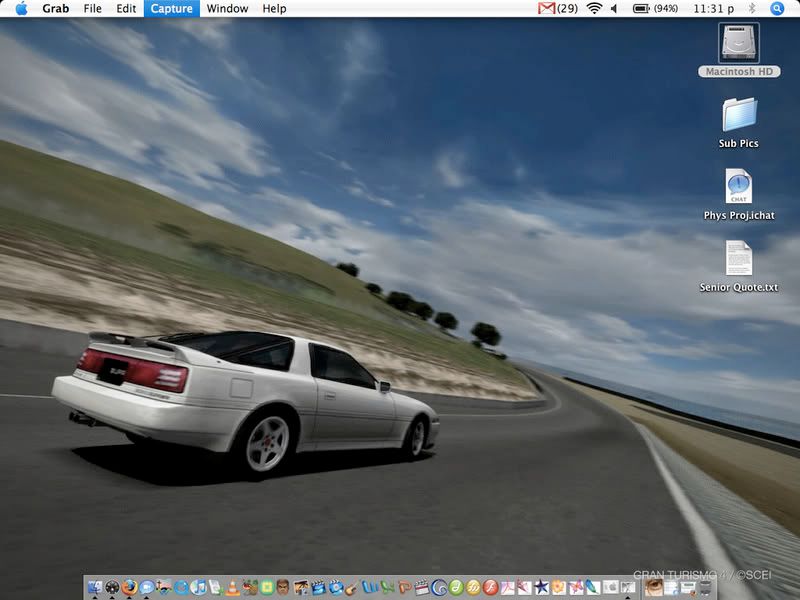Viewport: 800px width, 600px height.
Task: Open the eye picture in the Dock
Action: pos(654,588)
